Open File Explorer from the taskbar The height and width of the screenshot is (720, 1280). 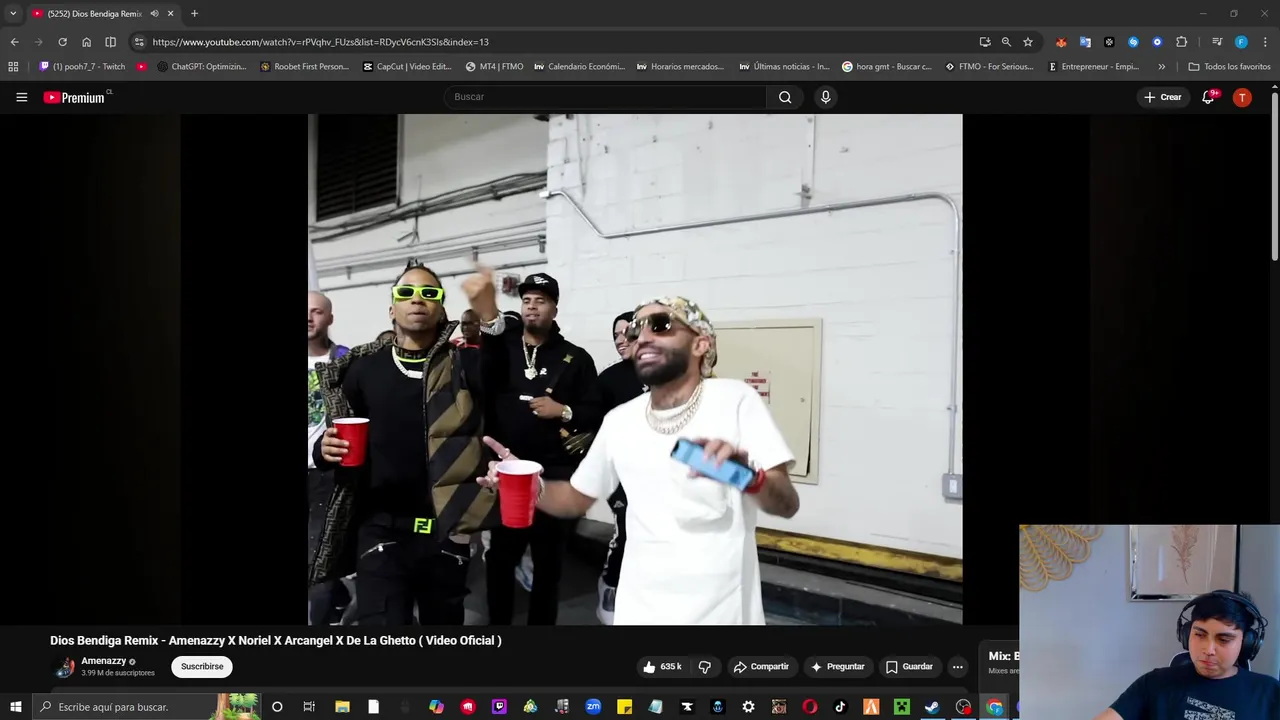point(342,707)
